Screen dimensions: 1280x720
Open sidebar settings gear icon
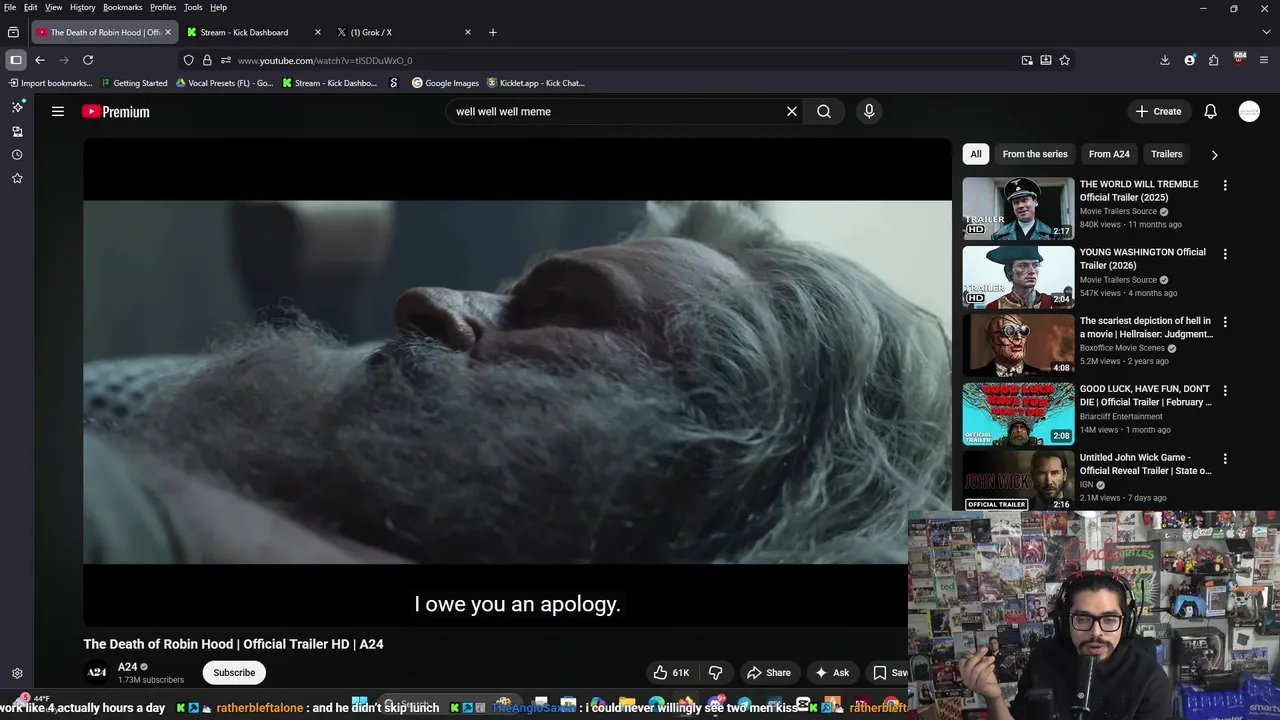click(17, 674)
